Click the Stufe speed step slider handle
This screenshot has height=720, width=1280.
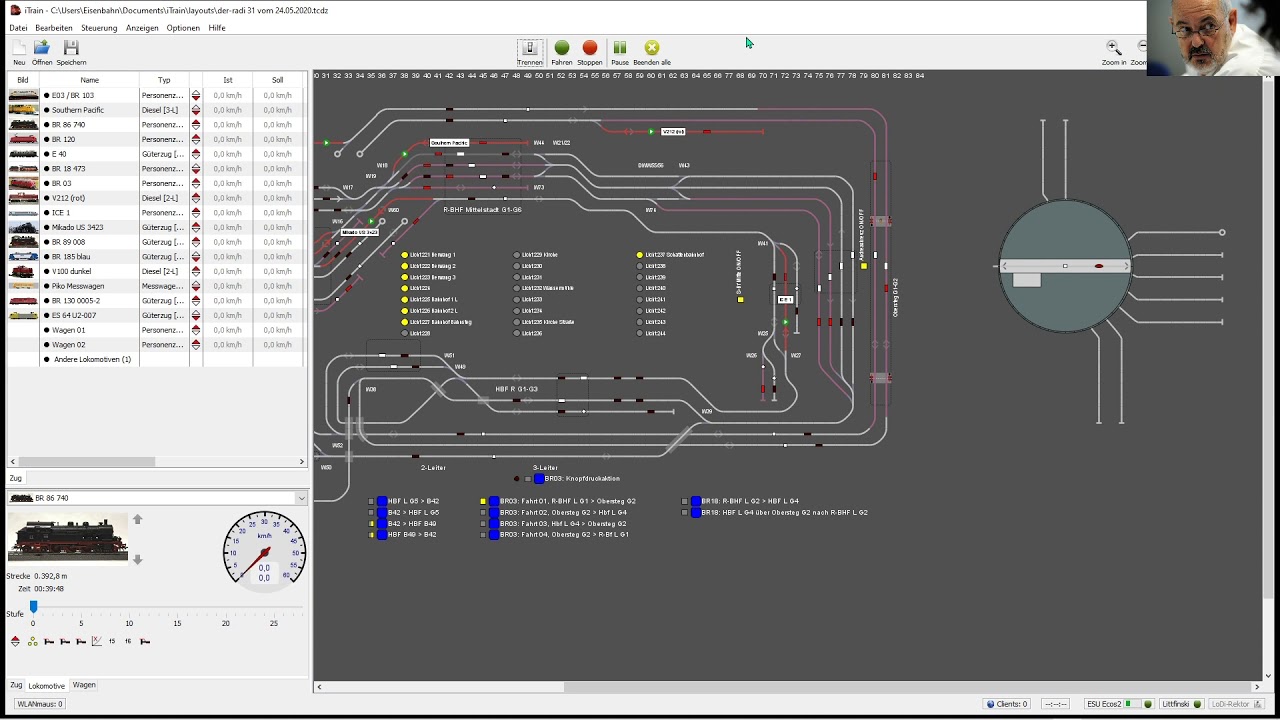(x=33, y=607)
